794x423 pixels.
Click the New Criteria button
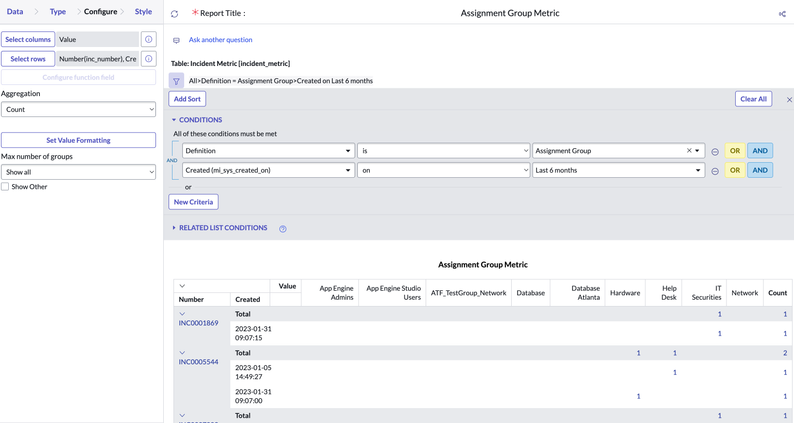(x=193, y=202)
